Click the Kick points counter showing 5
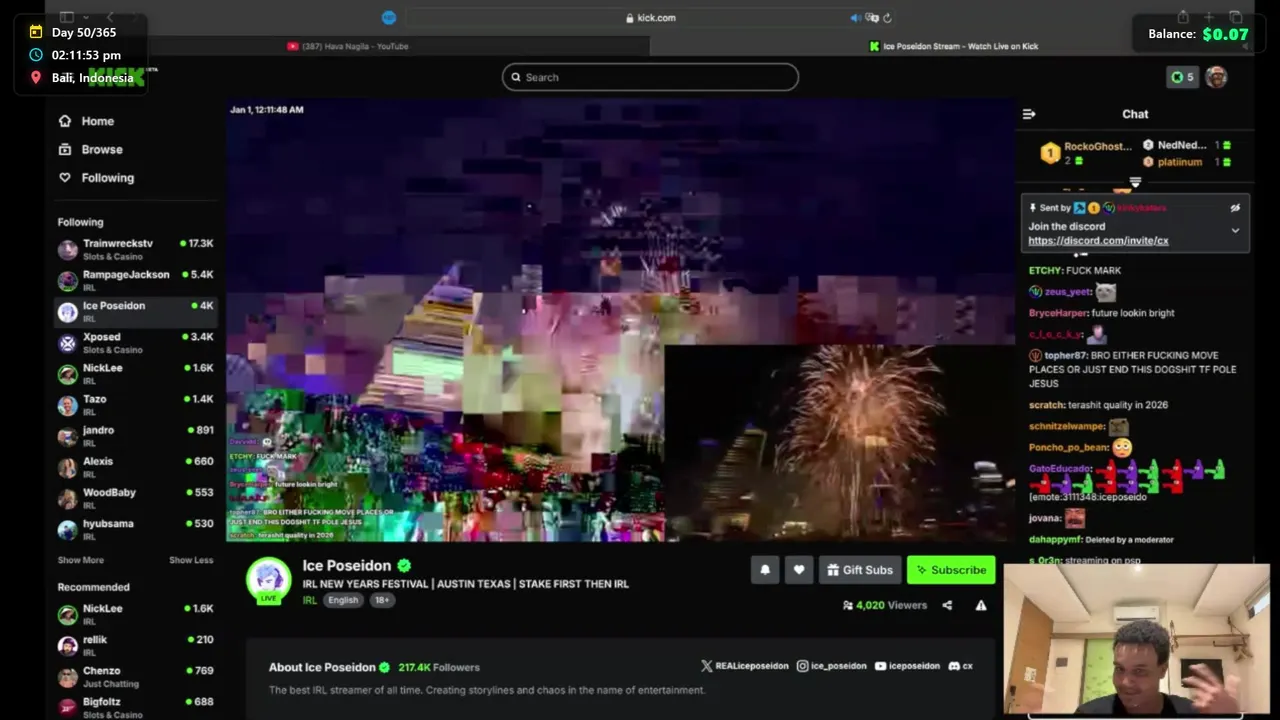 click(1182, 77)
